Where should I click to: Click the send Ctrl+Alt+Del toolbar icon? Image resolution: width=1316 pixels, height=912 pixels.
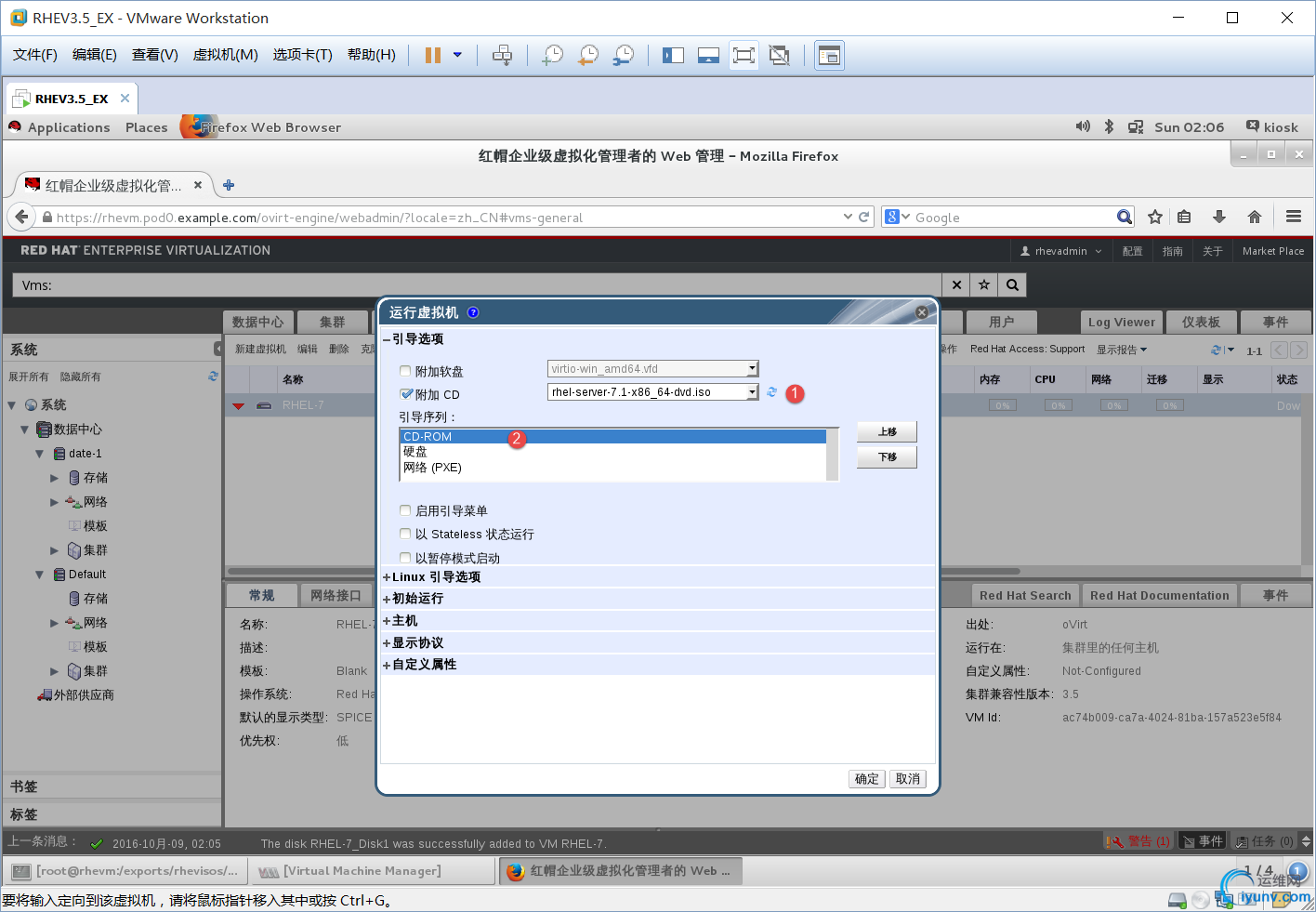click(502, 55)
